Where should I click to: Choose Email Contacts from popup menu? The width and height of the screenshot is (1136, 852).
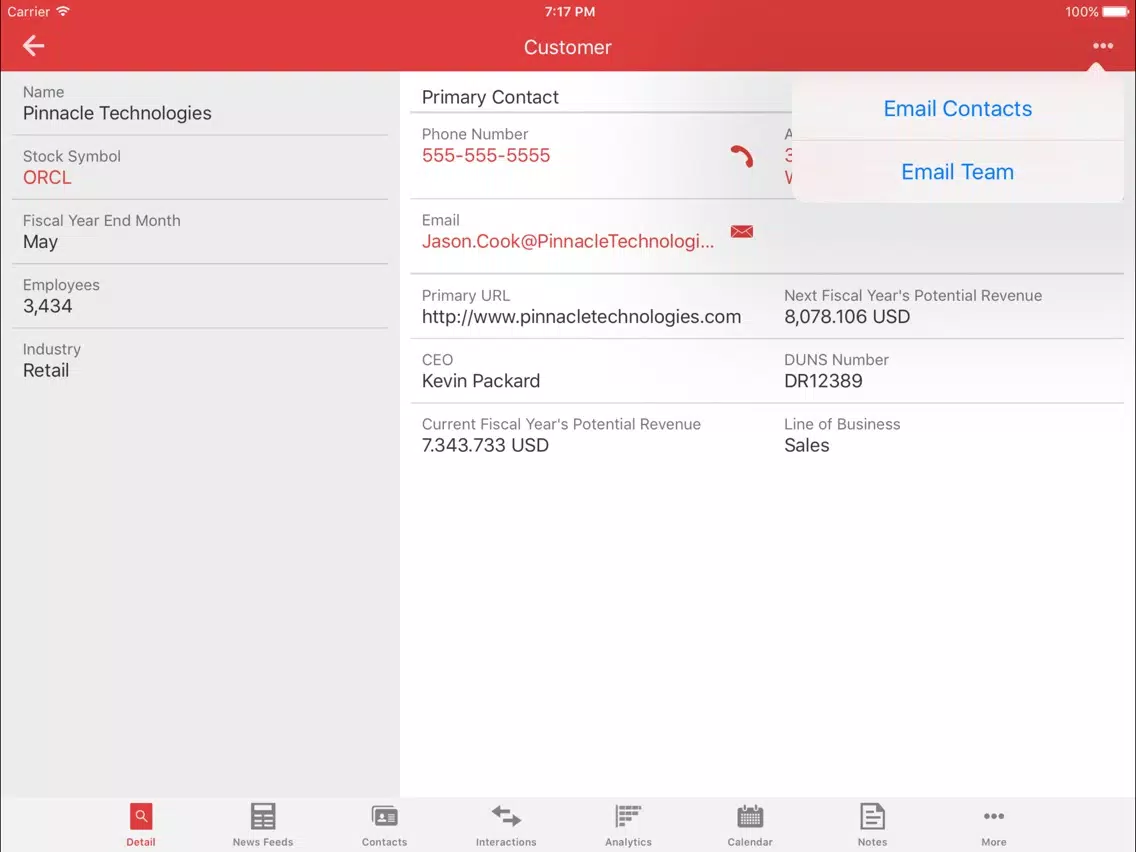tap(957, 109)
